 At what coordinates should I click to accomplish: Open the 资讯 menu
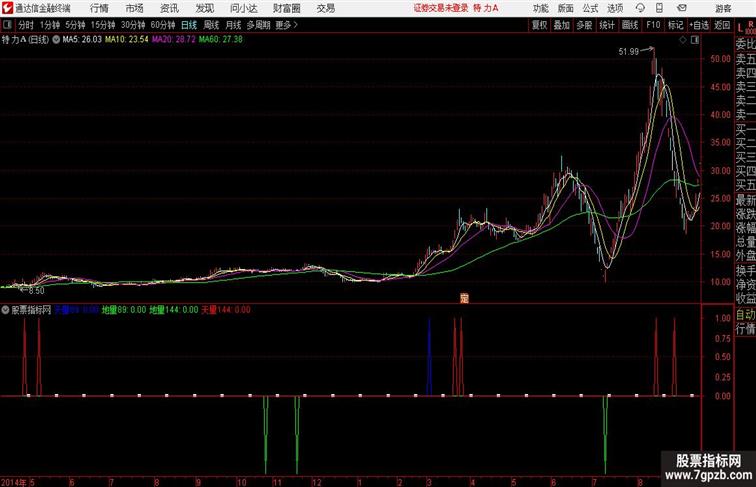pos(169,8)
